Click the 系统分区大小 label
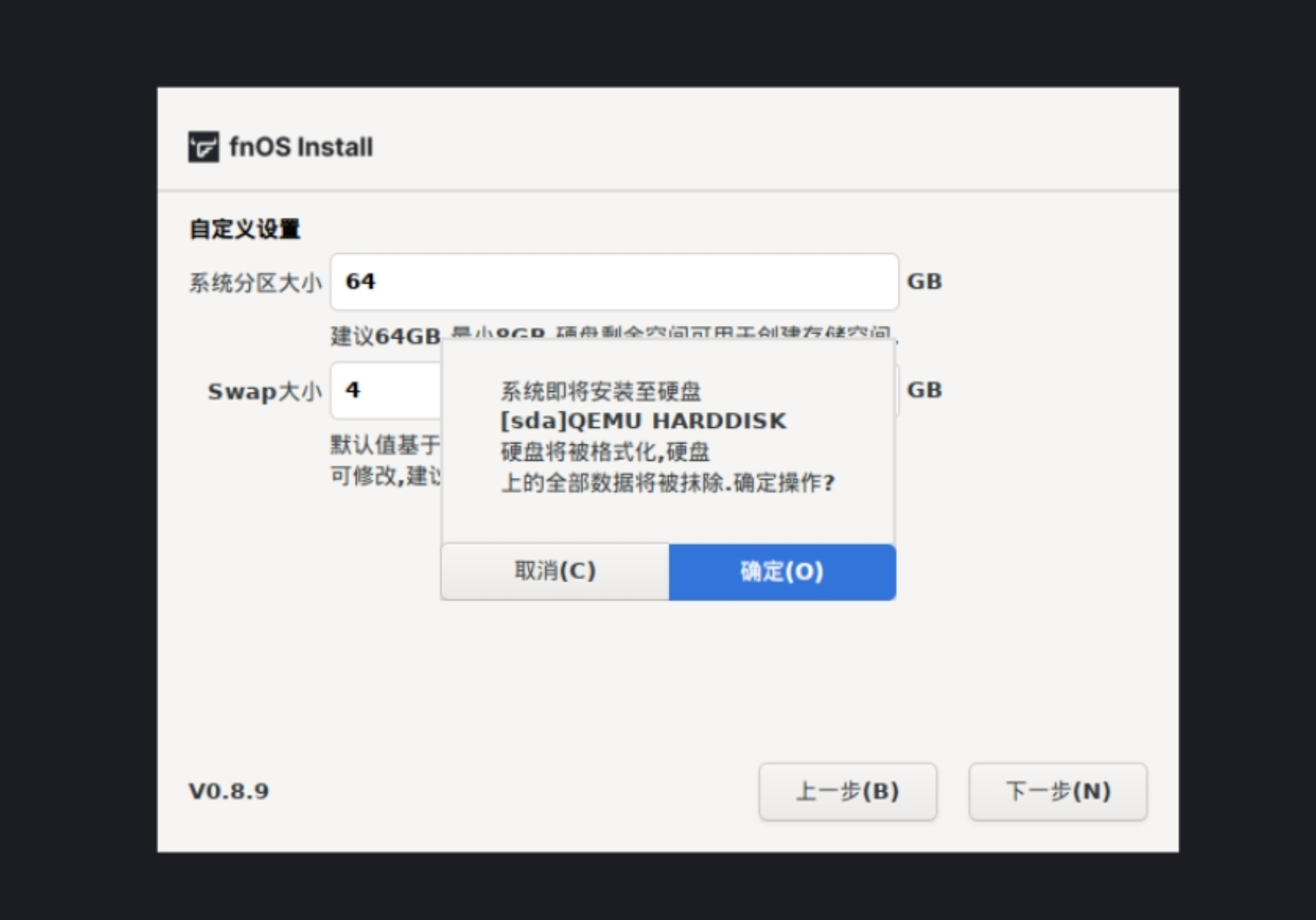The image size is (1316, 920). [255, 282]
